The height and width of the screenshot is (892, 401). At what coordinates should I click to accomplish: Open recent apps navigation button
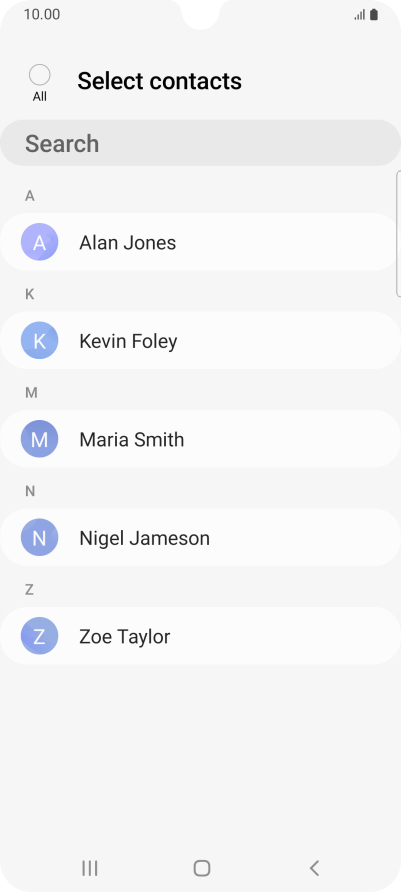click(90, 868)
